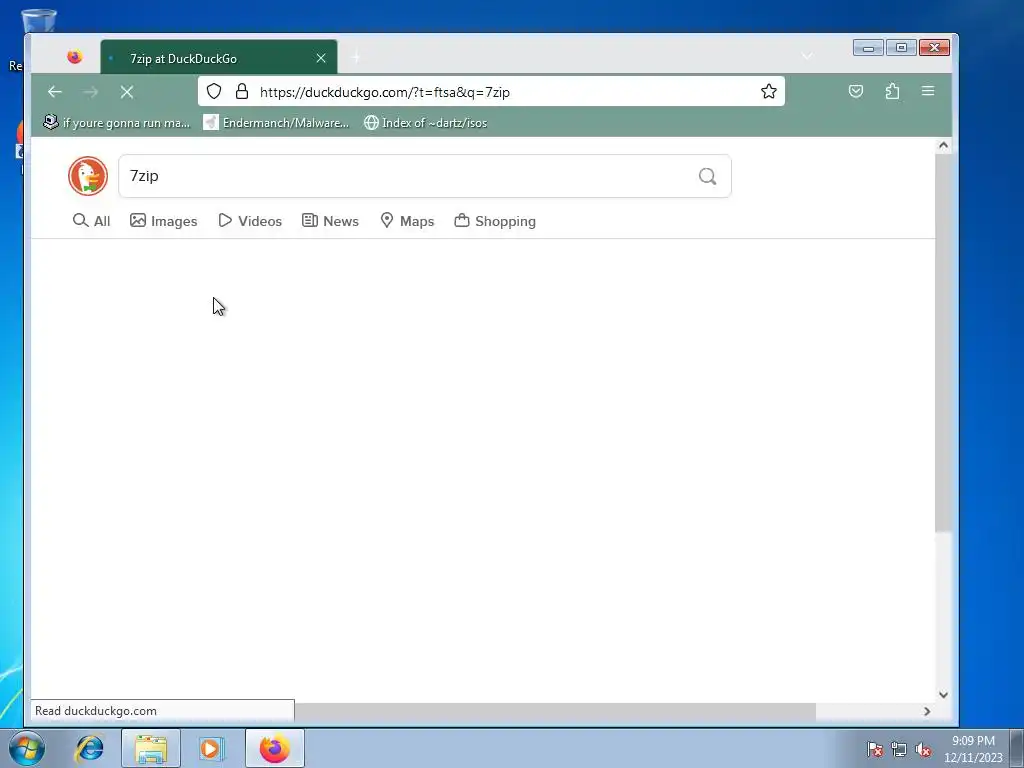The image size is (1024, 768).
Task: Open the Windows Start menu
Action: point(27,748)
